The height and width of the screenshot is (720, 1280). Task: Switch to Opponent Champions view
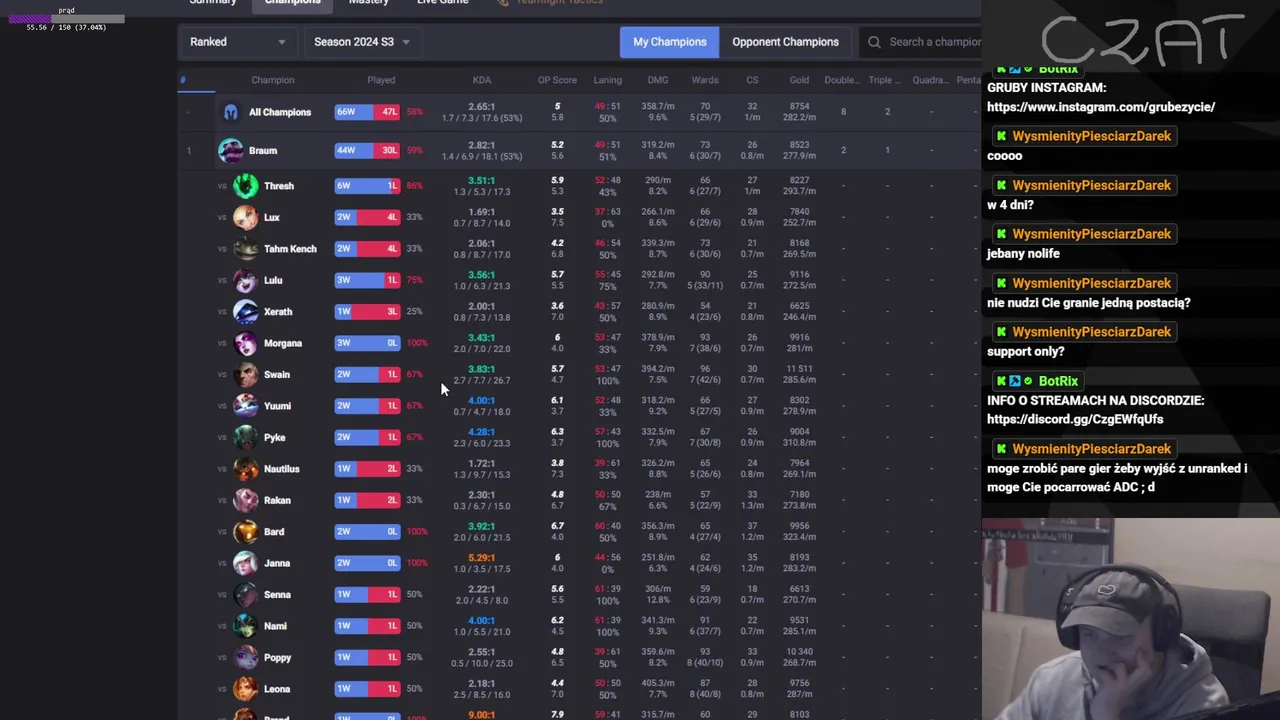(x=785, y=42)
